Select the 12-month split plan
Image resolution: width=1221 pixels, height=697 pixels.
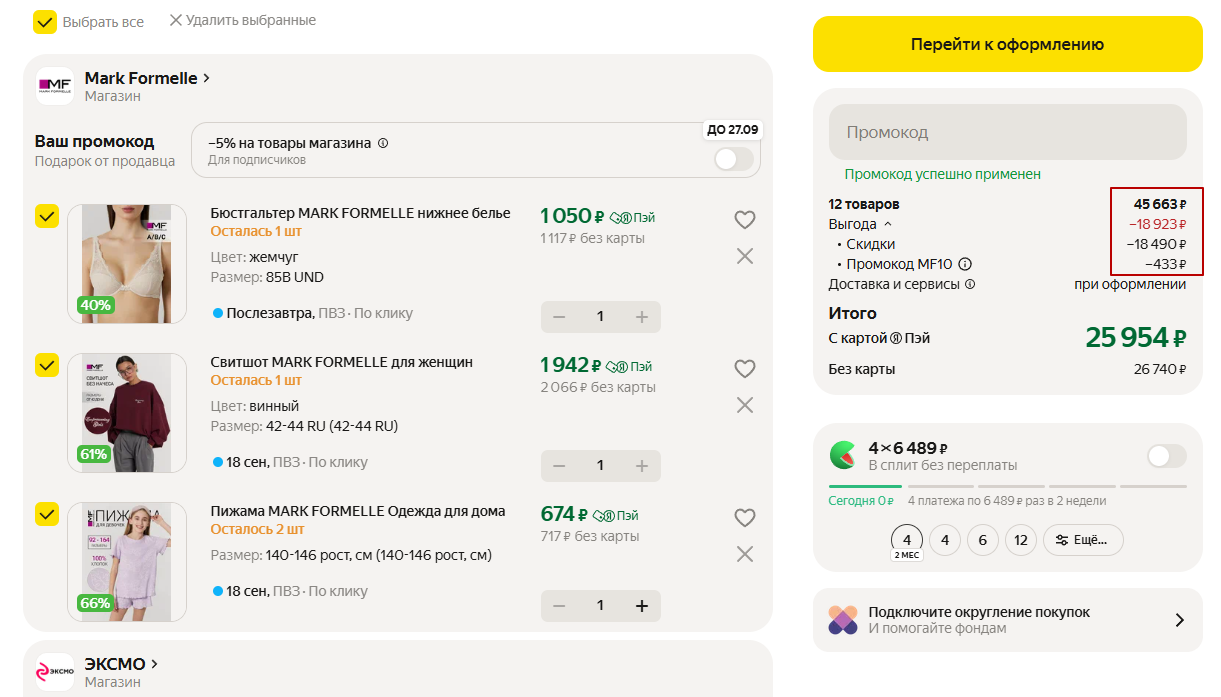click(1020, 540)
